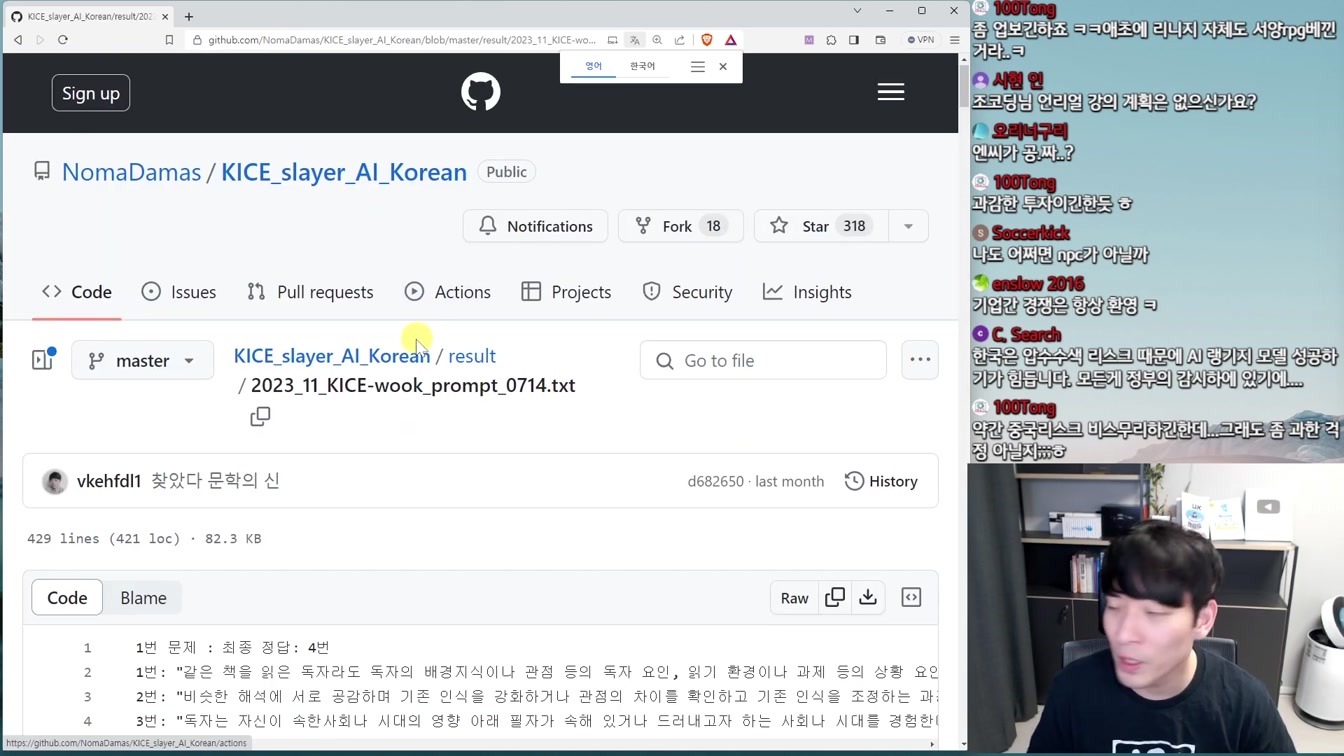The height and width of the screenshot is (756, 1344).
Task: Switch to the Projects tab
Action: (x=566, y=292)
